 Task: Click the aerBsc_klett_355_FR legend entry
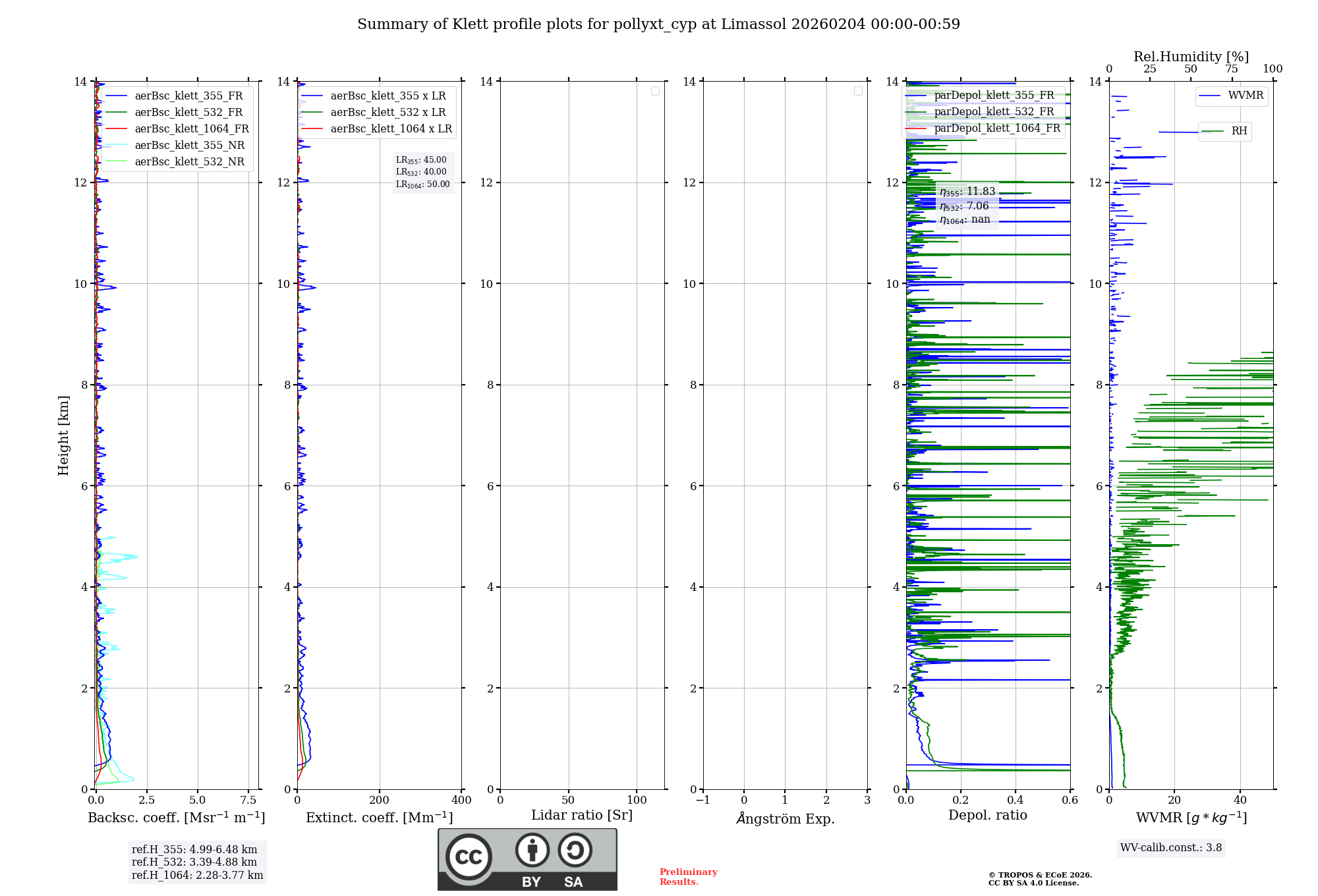188,96
